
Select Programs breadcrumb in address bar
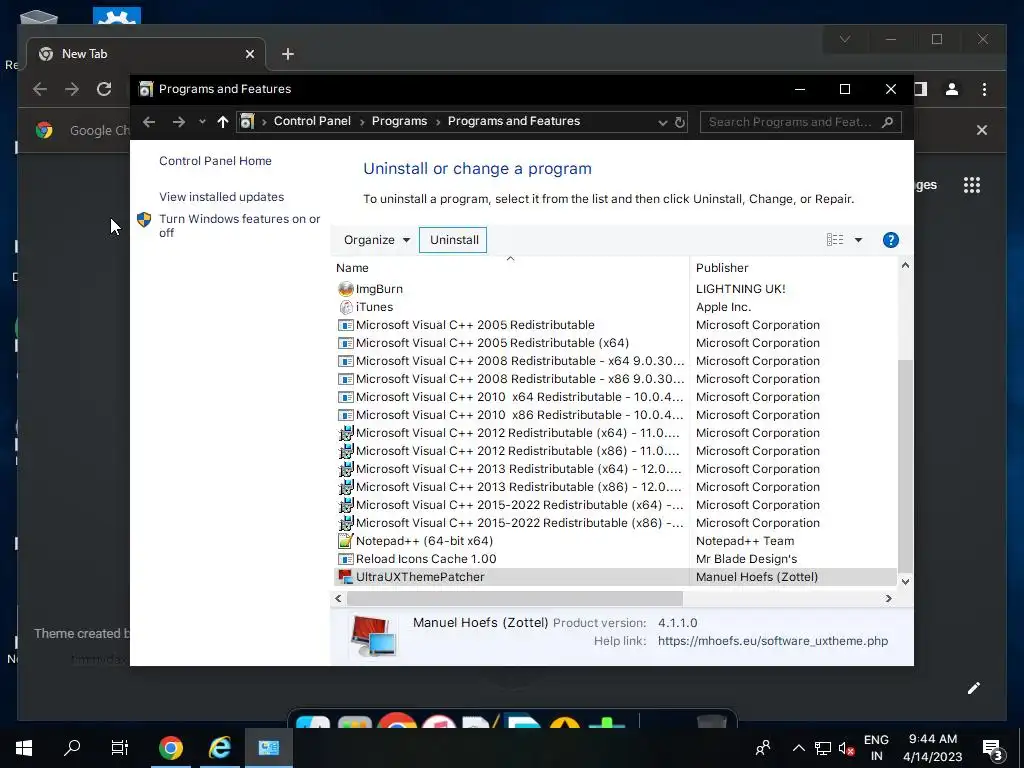(x=399, y=121)
